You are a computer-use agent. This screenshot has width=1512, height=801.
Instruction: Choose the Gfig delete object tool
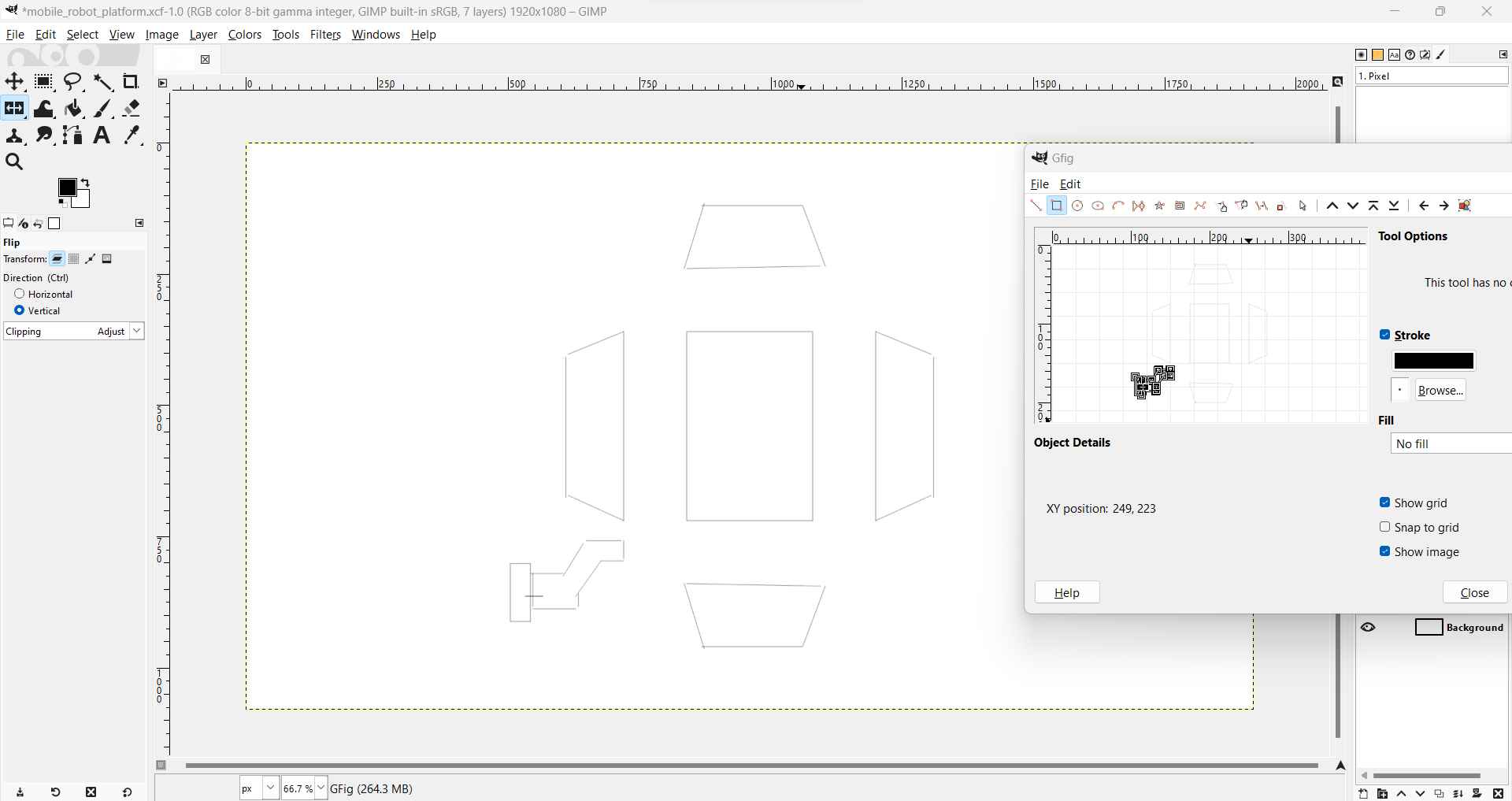point(1282,206)
